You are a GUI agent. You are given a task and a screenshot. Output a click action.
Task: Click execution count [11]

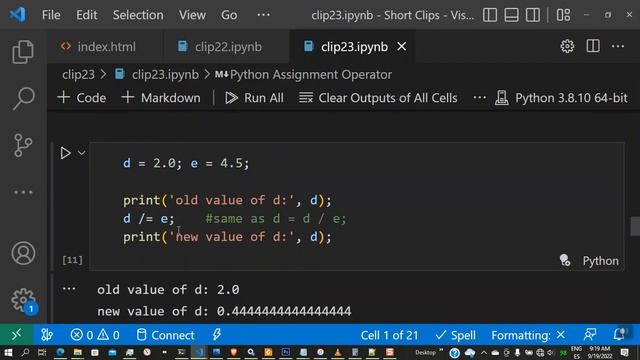point(72,260)
